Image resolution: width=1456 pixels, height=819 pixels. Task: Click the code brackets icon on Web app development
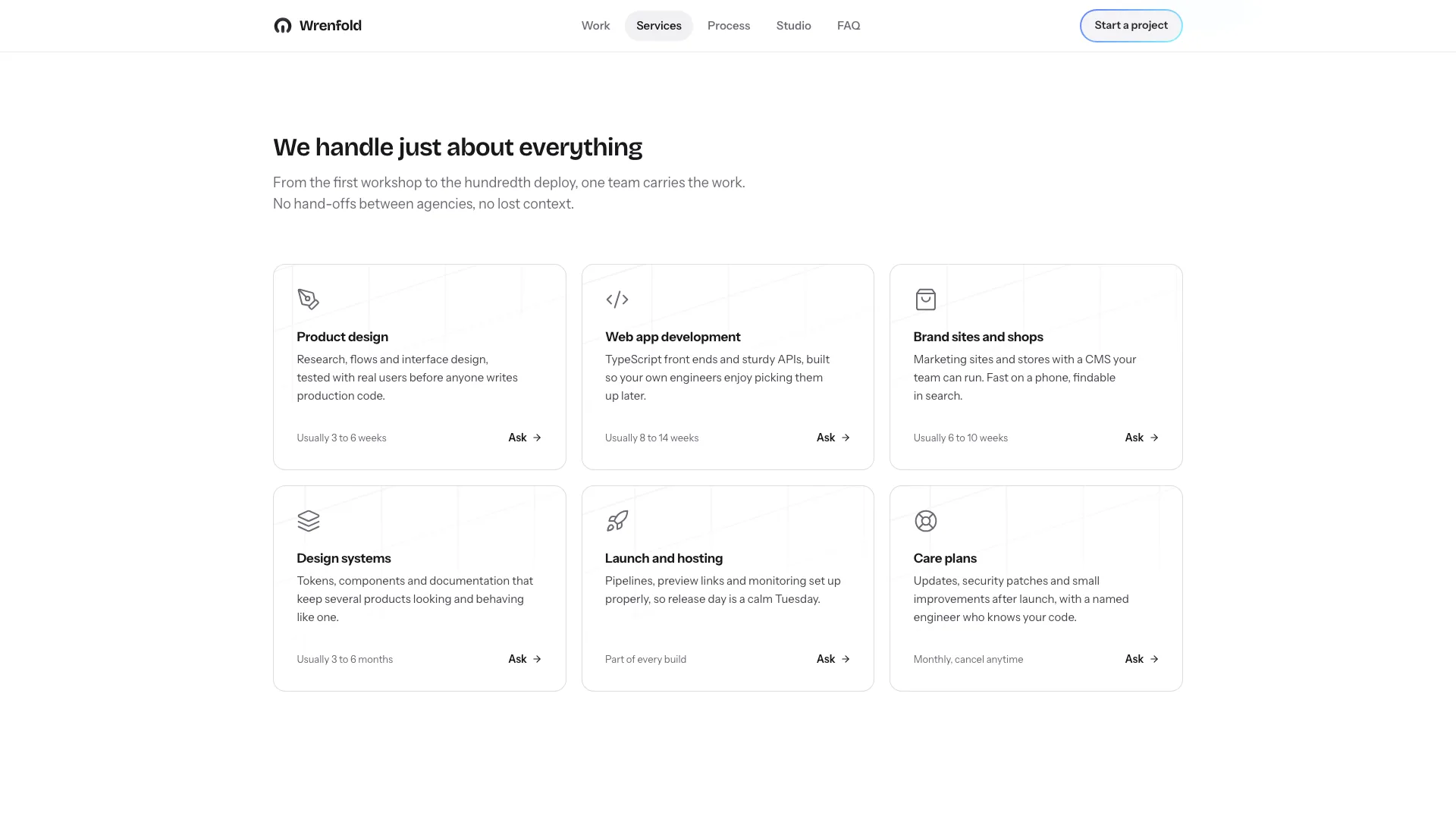tap(617, 300)
